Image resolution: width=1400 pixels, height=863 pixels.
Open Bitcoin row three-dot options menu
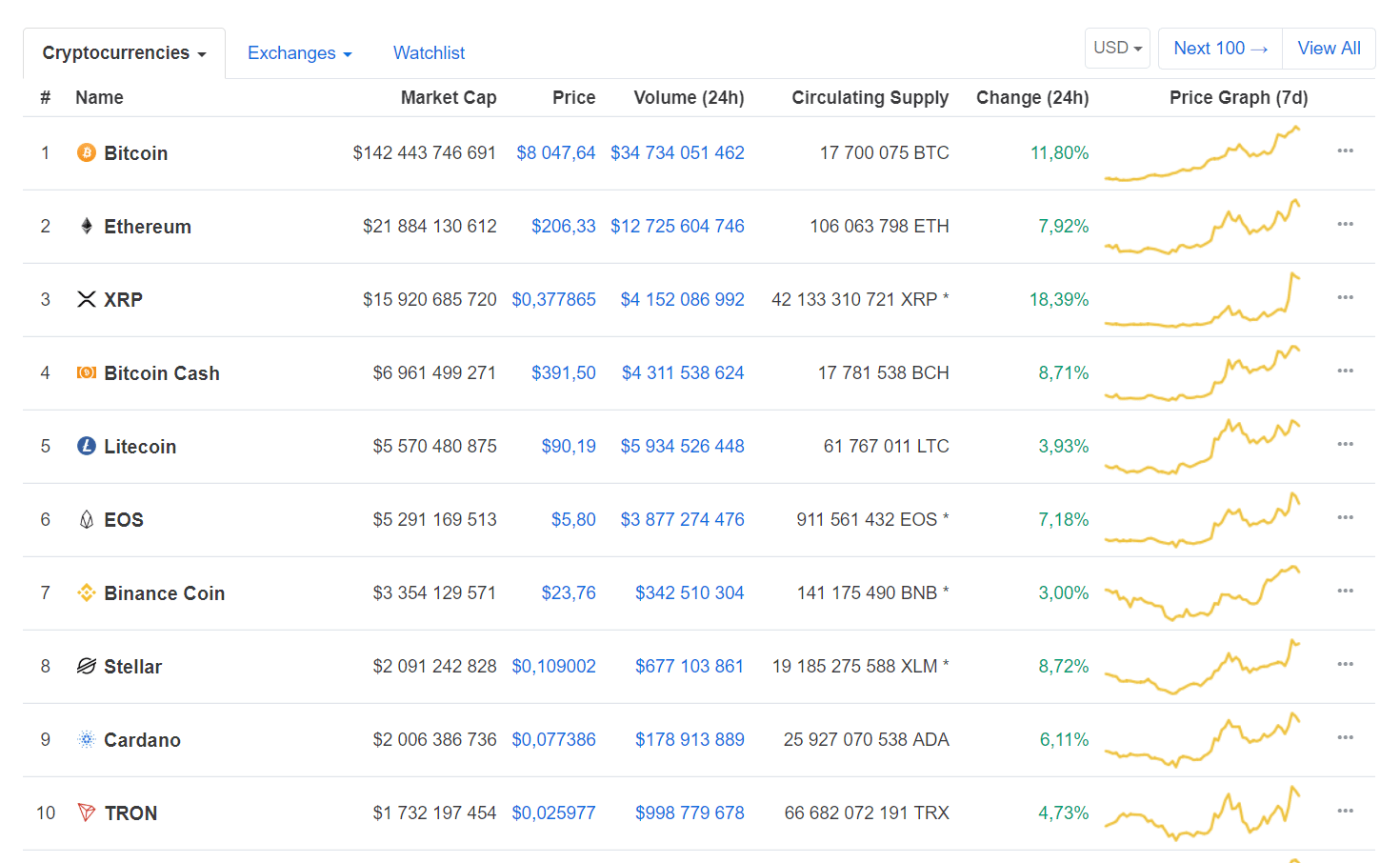pos(1345,151)
